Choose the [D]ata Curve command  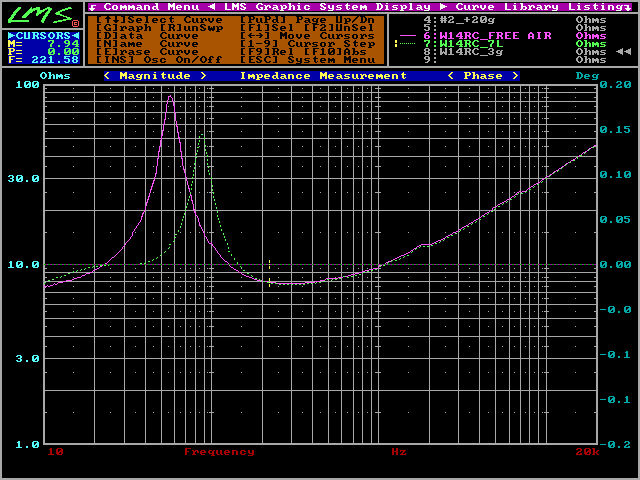pos(147,36)
